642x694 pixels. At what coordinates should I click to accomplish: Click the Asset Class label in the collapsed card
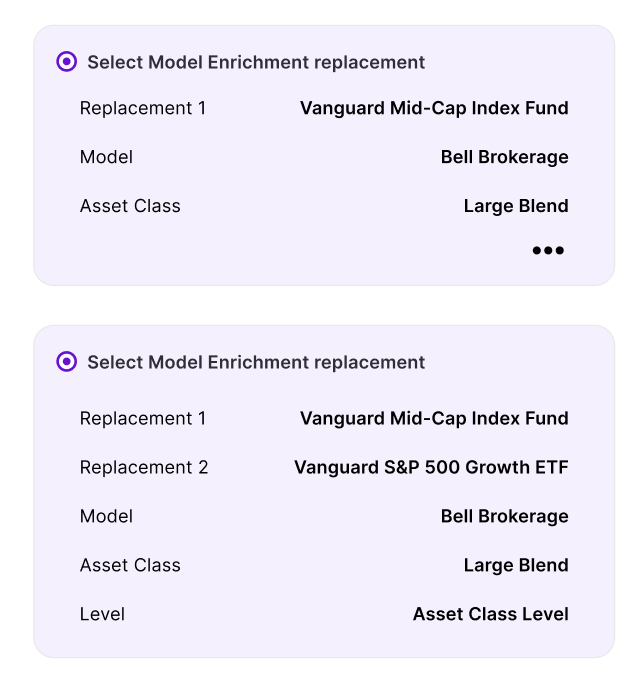[x=130, y=206]
